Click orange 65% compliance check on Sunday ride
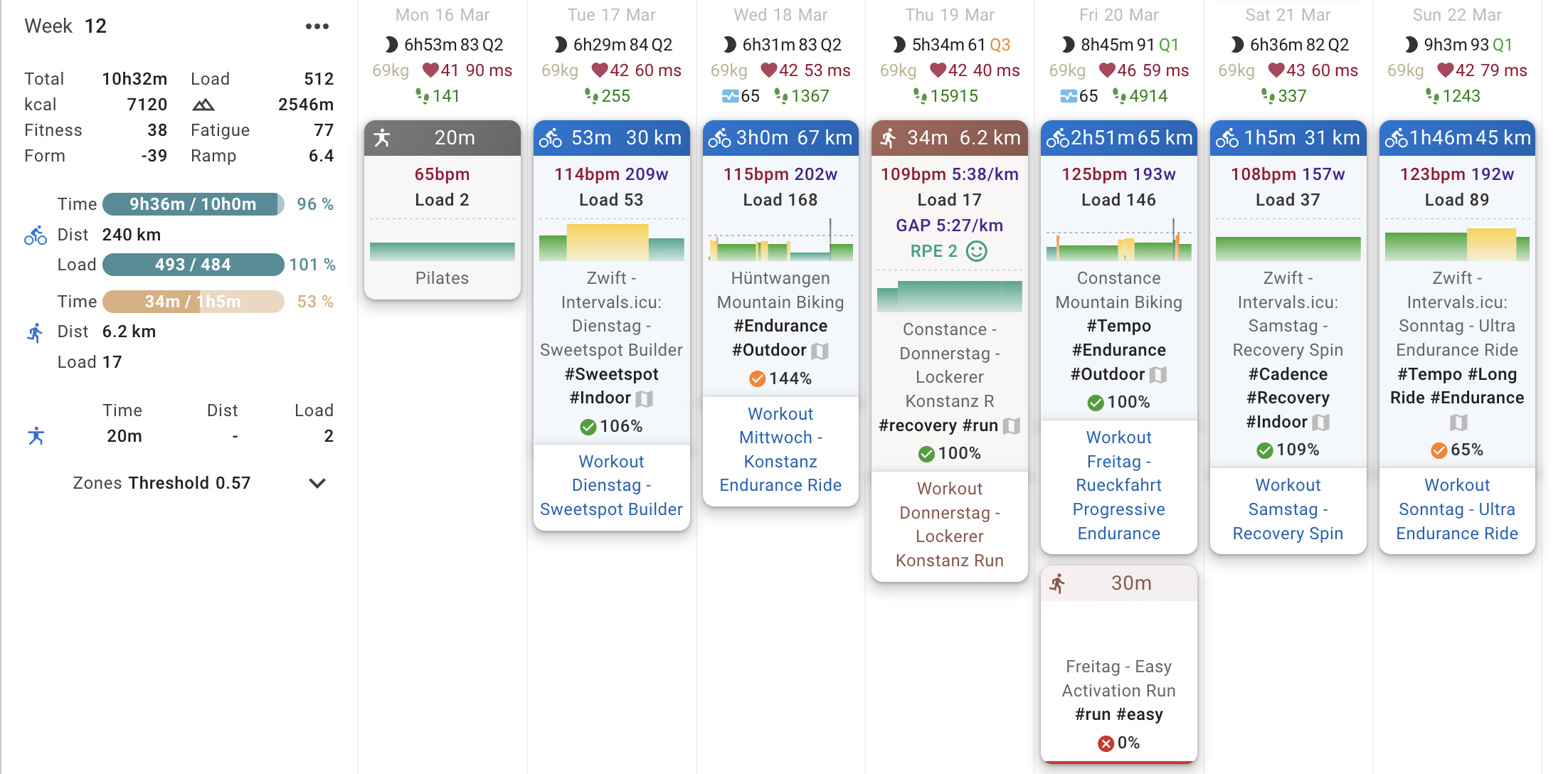Viewport: 1568px width, 774px height. tap(1439, 450)
